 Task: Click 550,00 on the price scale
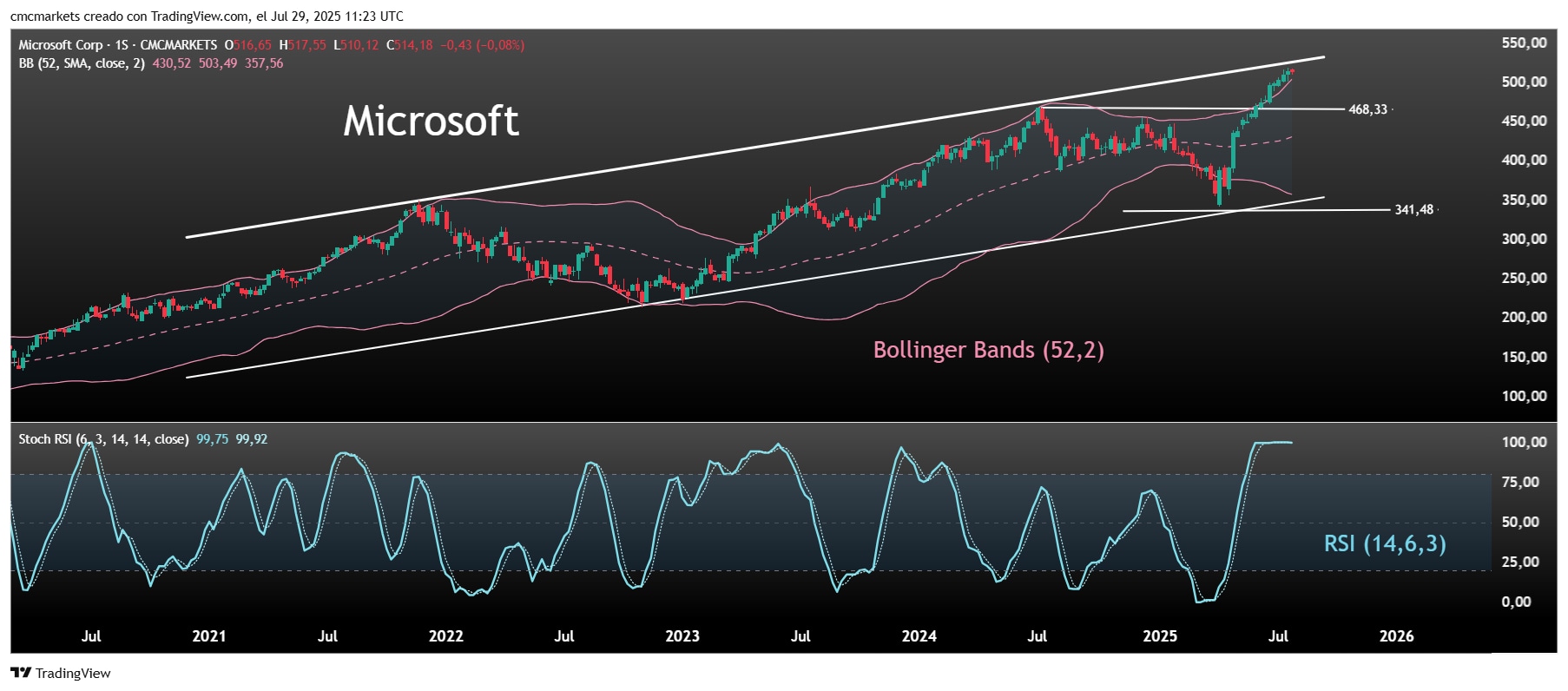(x=1525, y=43)
